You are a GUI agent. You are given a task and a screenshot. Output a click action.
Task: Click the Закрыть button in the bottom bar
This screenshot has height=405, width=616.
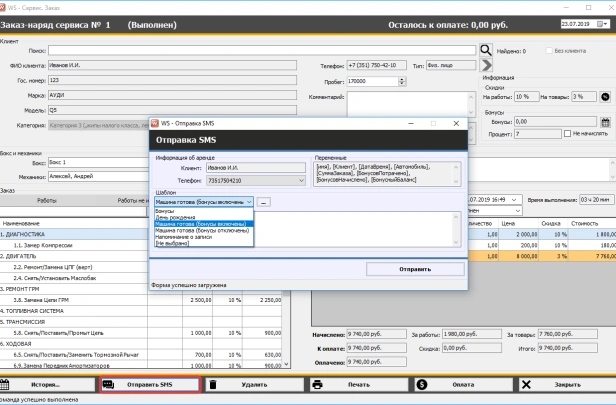pos(565,384)
